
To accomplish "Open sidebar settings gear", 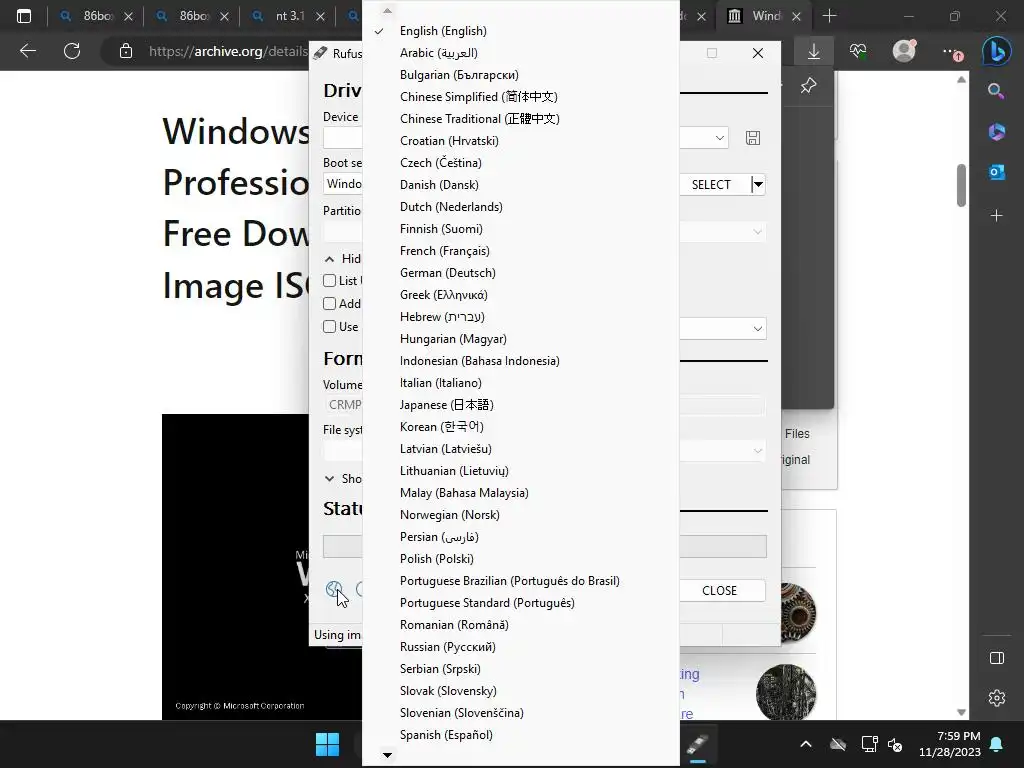I will (x=997, y=698).
